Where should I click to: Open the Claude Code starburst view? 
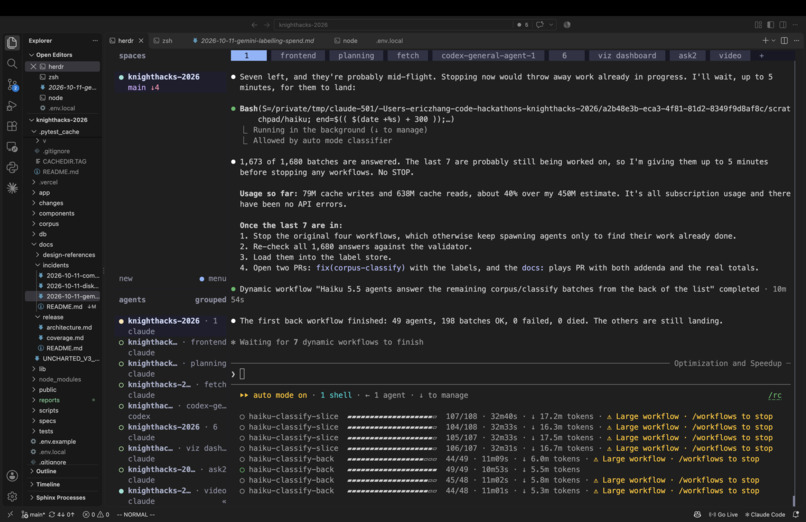[x=12, y=188]
